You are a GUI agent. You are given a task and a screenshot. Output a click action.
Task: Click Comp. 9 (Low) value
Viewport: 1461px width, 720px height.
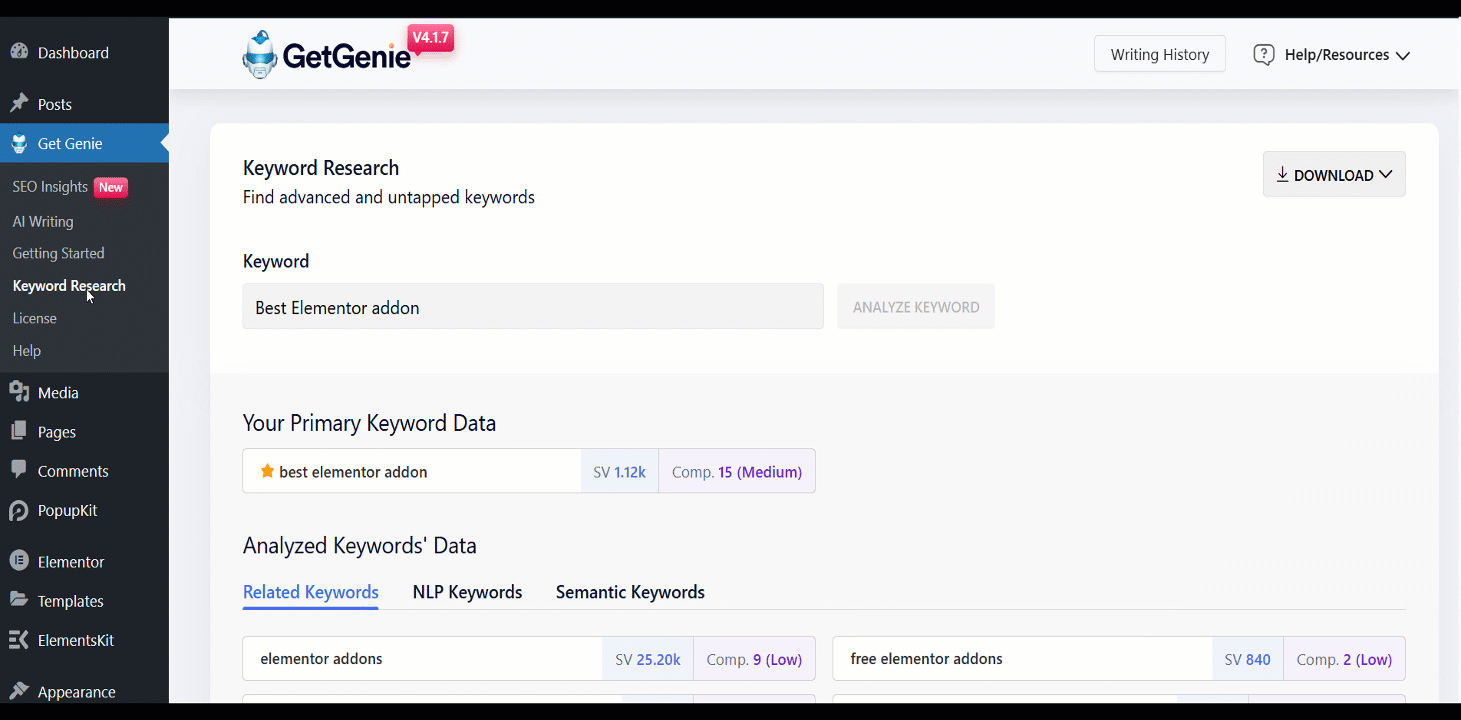point(754,659)
